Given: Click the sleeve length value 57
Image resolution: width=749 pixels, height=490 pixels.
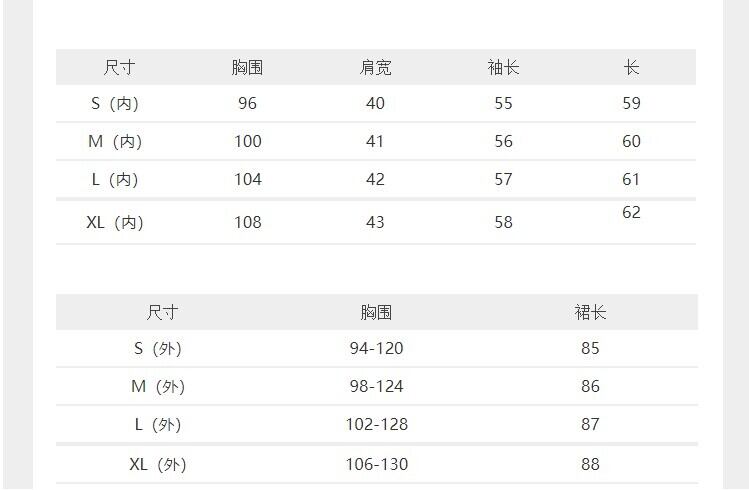Looking at the screenshot, I should pyautogui.click(x=503, y=179).
